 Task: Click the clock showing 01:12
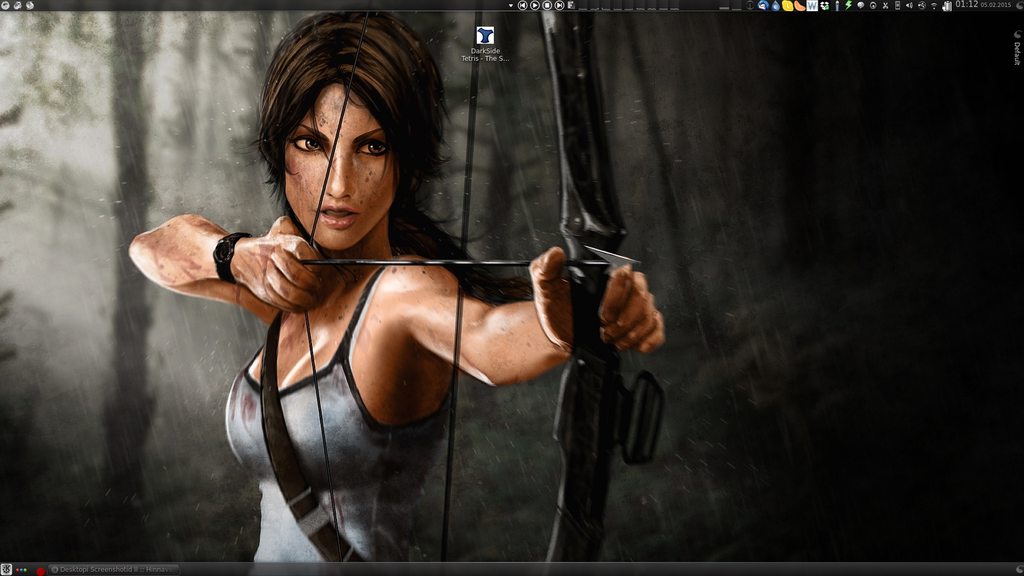pyautogui.click(x=967, y=4)
